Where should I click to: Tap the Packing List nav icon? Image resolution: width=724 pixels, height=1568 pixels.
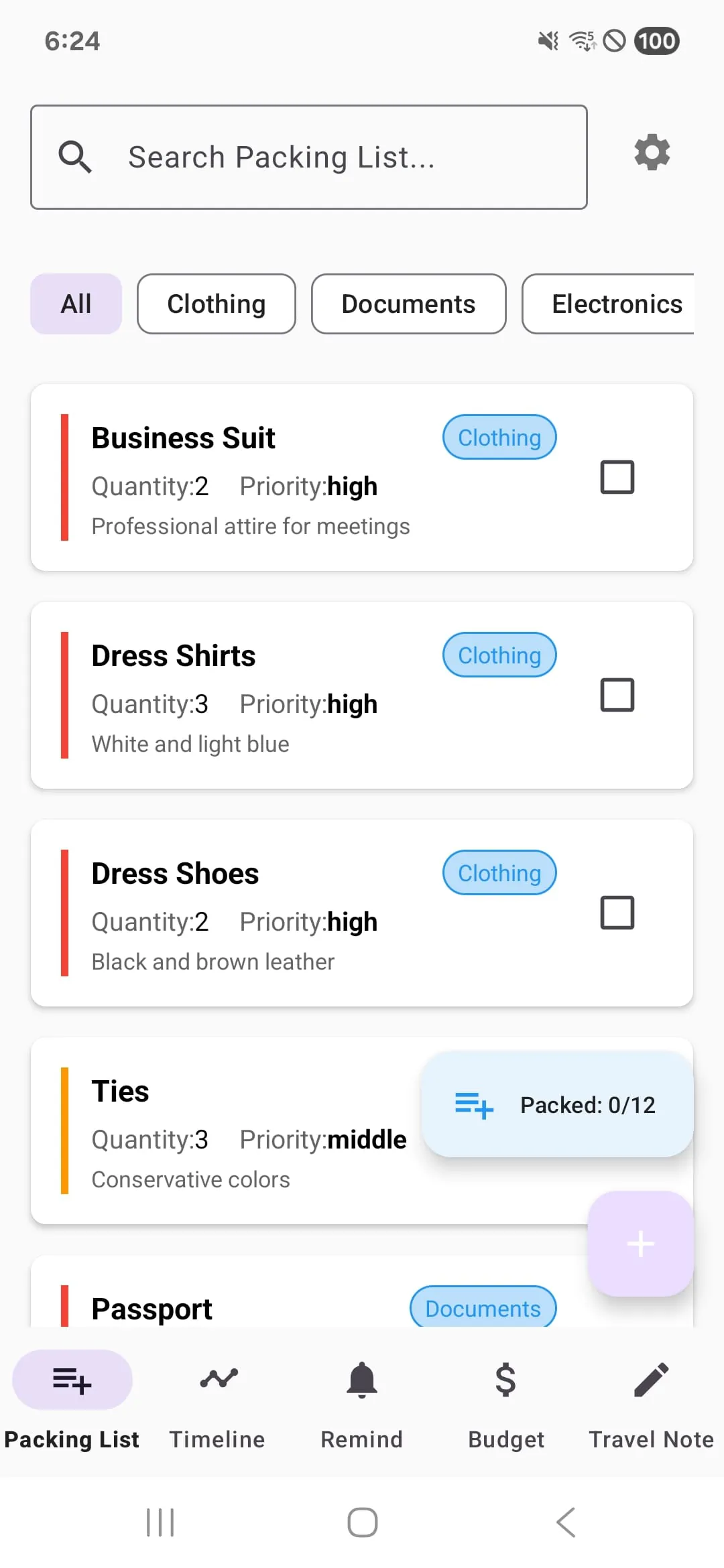click(72, 1380)
